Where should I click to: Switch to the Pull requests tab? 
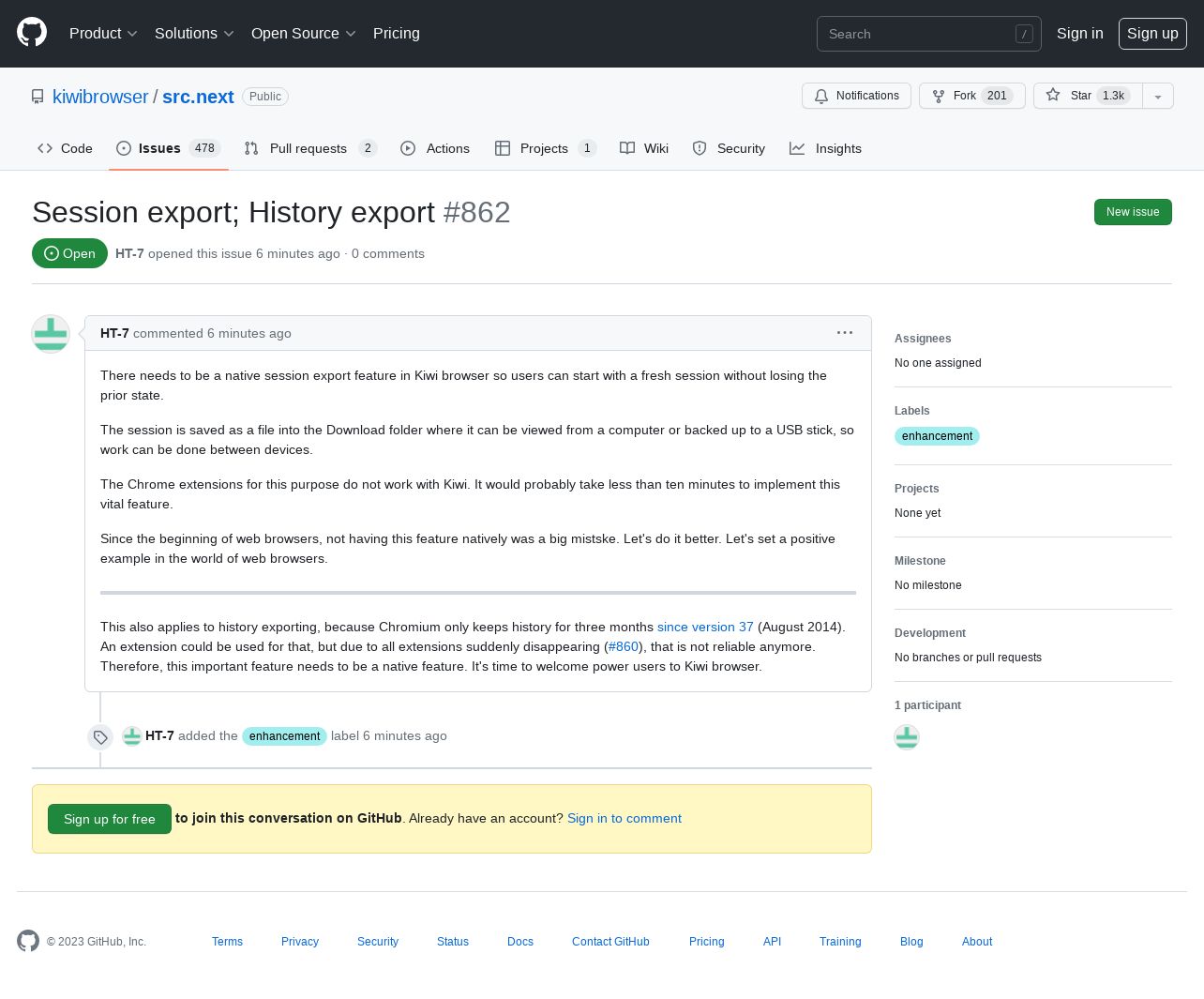coord(309,148)
